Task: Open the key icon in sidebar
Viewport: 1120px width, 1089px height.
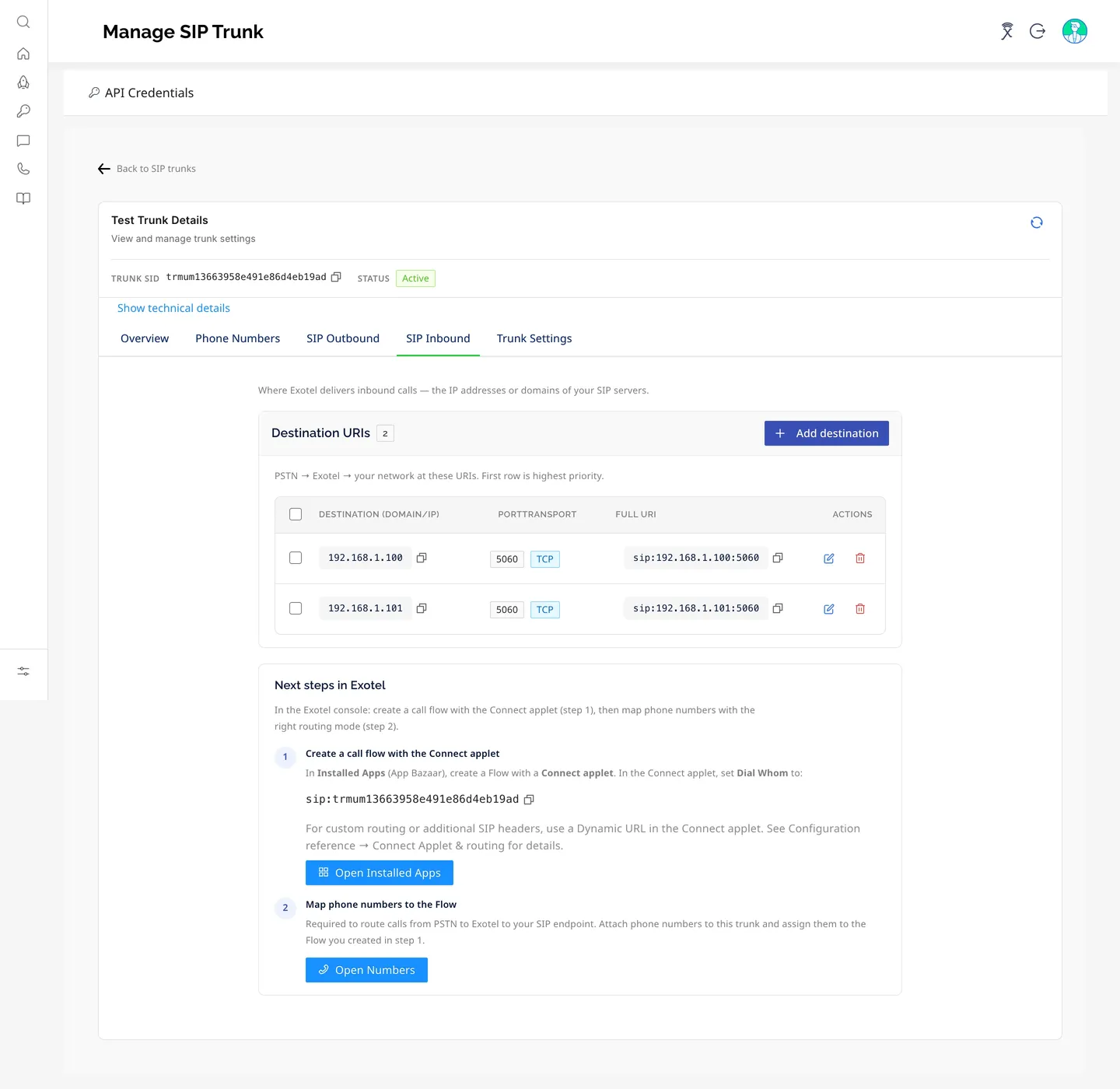Action: click(x=23, y=111)
